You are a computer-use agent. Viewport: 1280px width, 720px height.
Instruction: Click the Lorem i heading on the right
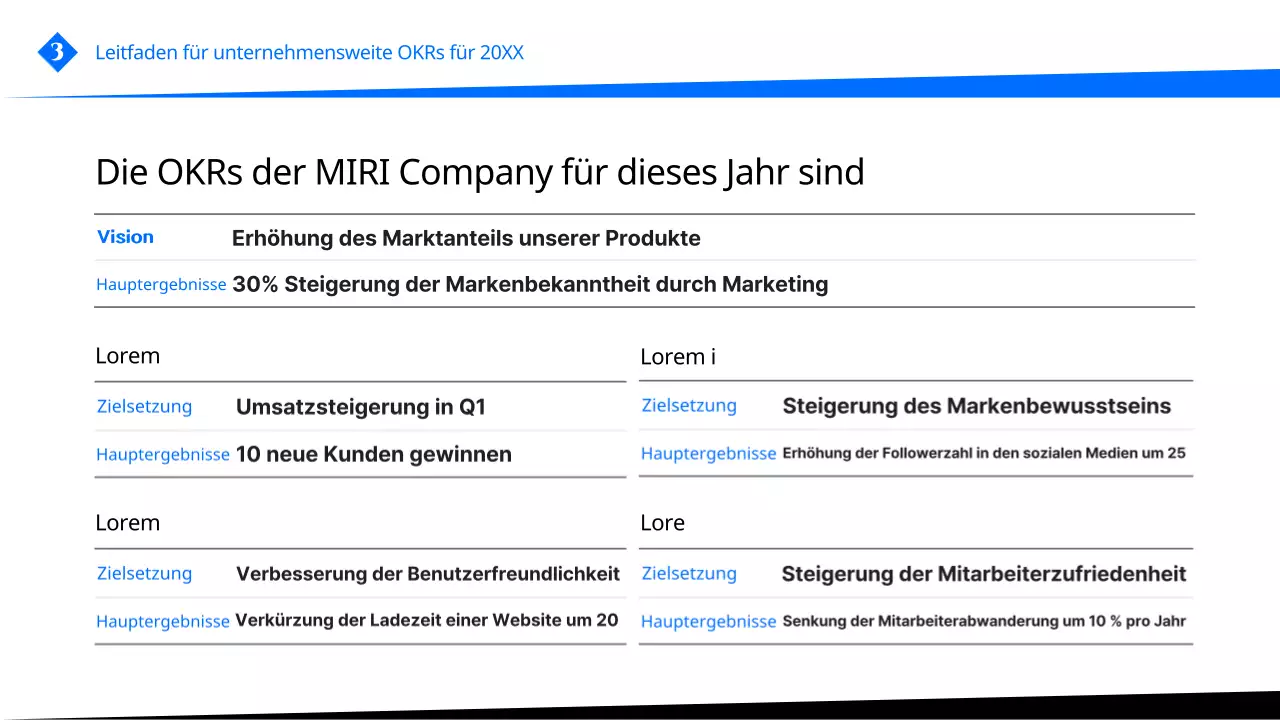pyautogui.click(x=678, y=356)
